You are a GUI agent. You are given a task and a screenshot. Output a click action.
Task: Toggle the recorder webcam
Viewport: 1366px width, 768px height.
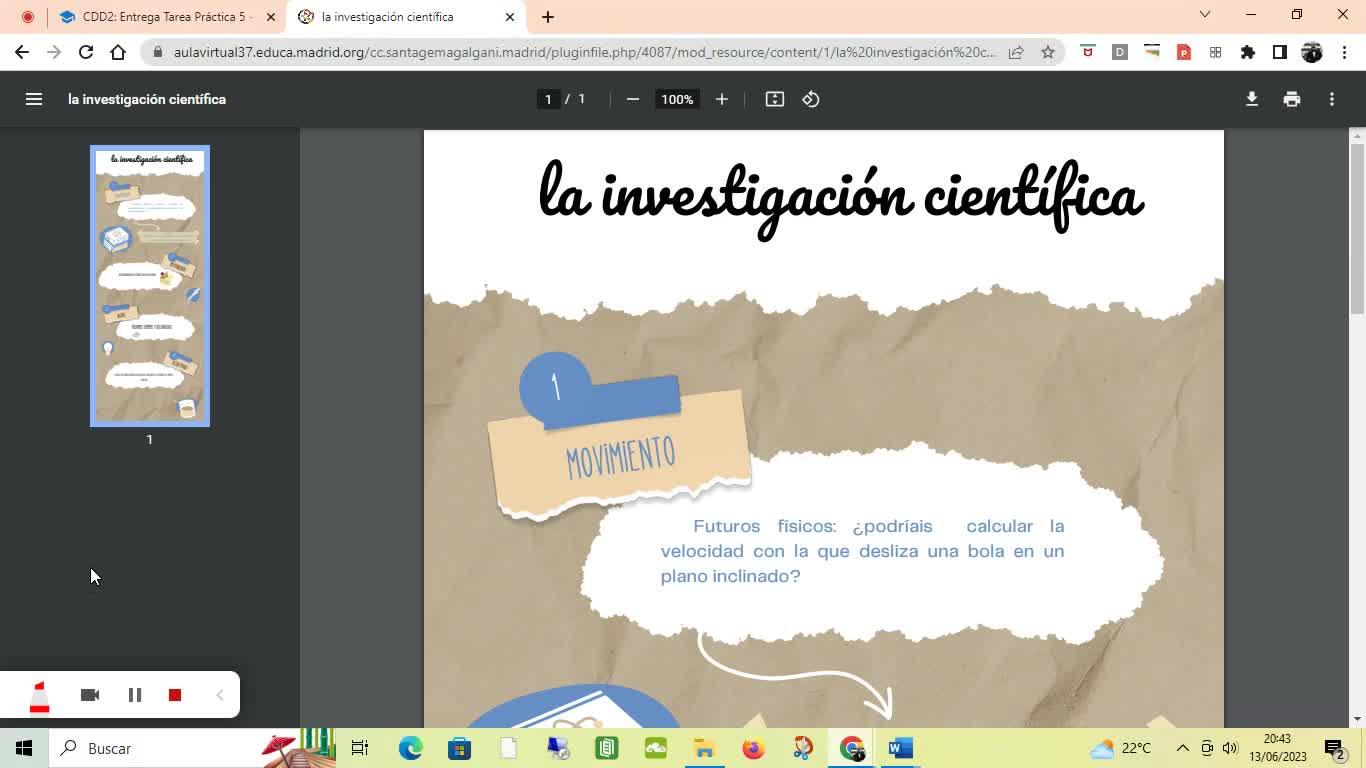click(90, 695)
